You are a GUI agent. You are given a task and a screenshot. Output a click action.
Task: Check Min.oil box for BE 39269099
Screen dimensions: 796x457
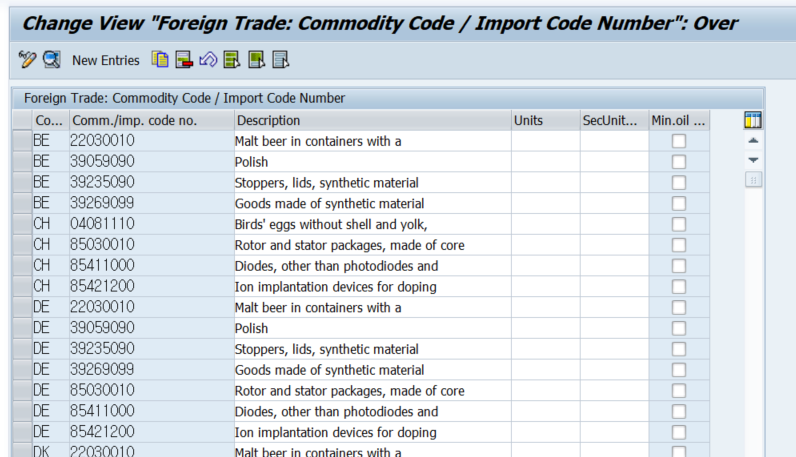pyautogui.click(x=679, y=204)
